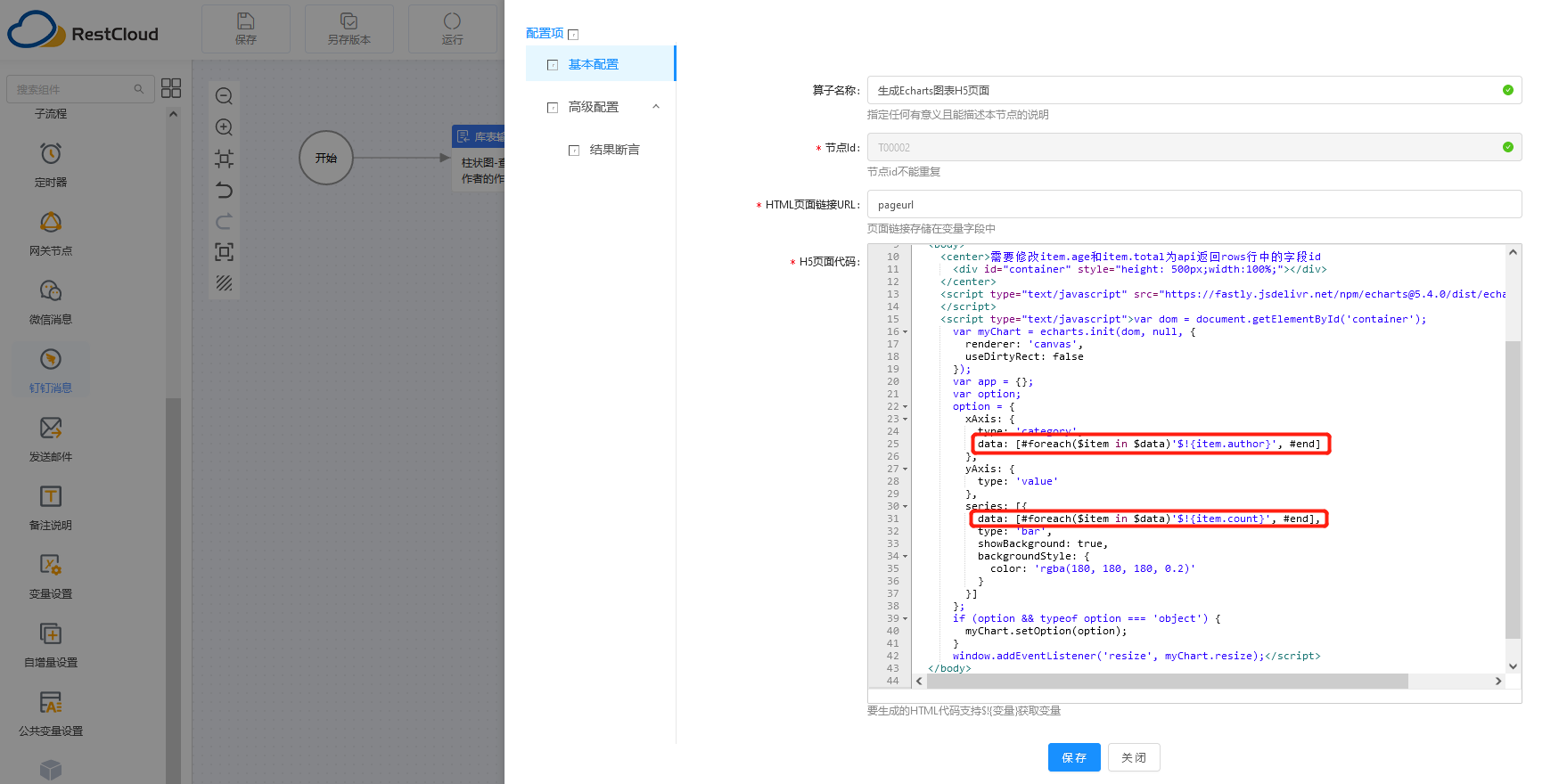Click the HTML页面链接URL input field
Viewport: 1567px width, 784px height.
pyautogui.click(x=1194, y=204)
